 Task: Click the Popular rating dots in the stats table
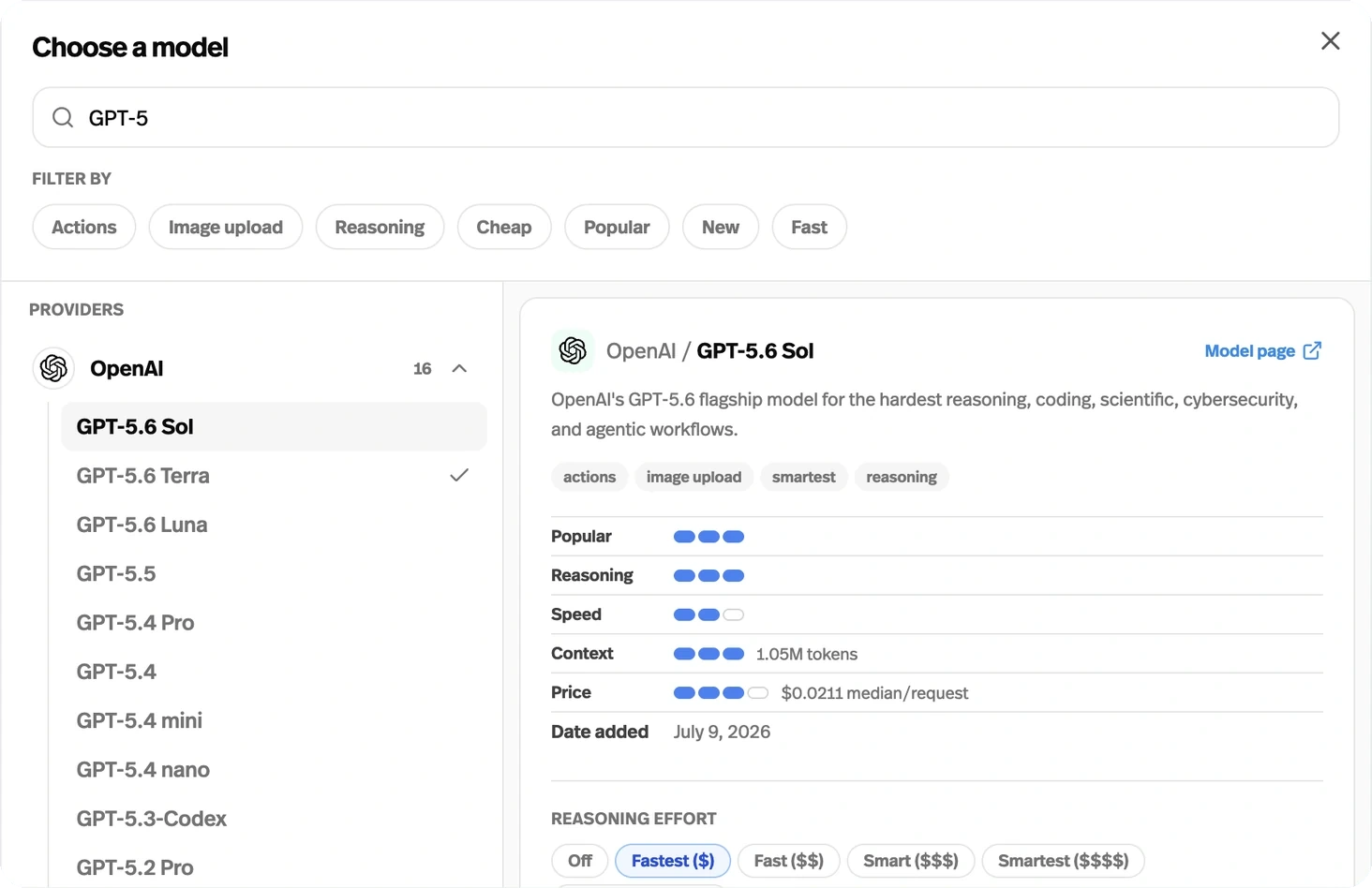coord(709,537)
